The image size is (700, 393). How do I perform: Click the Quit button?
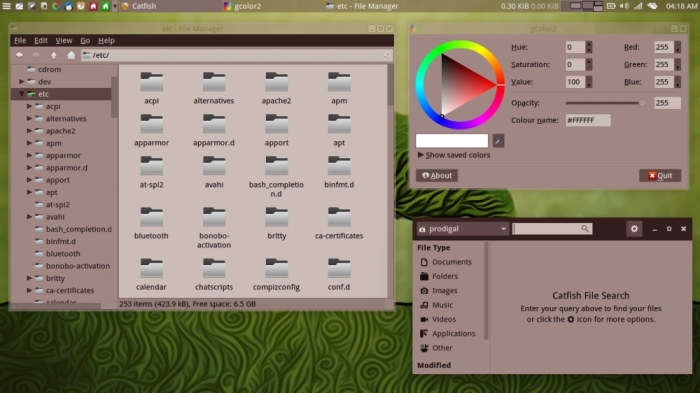(x=660, y=175)
